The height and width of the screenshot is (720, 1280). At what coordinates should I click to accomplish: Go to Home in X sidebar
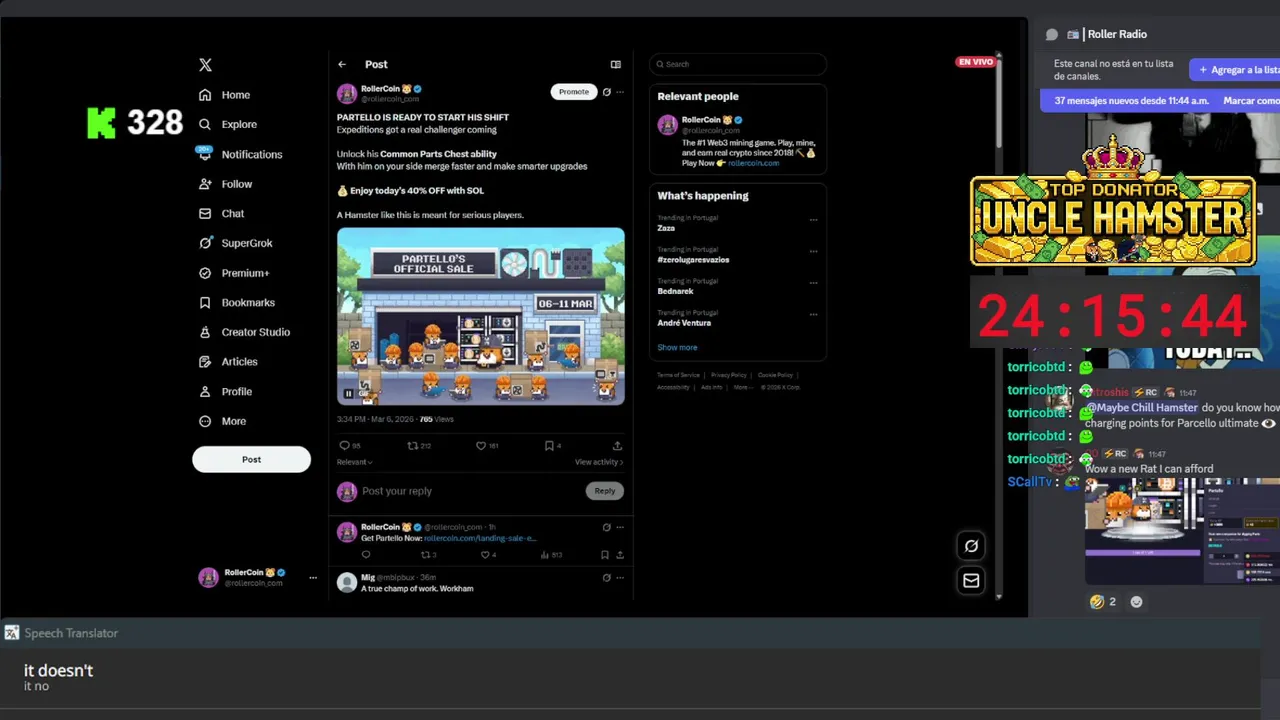coord(224,95)
